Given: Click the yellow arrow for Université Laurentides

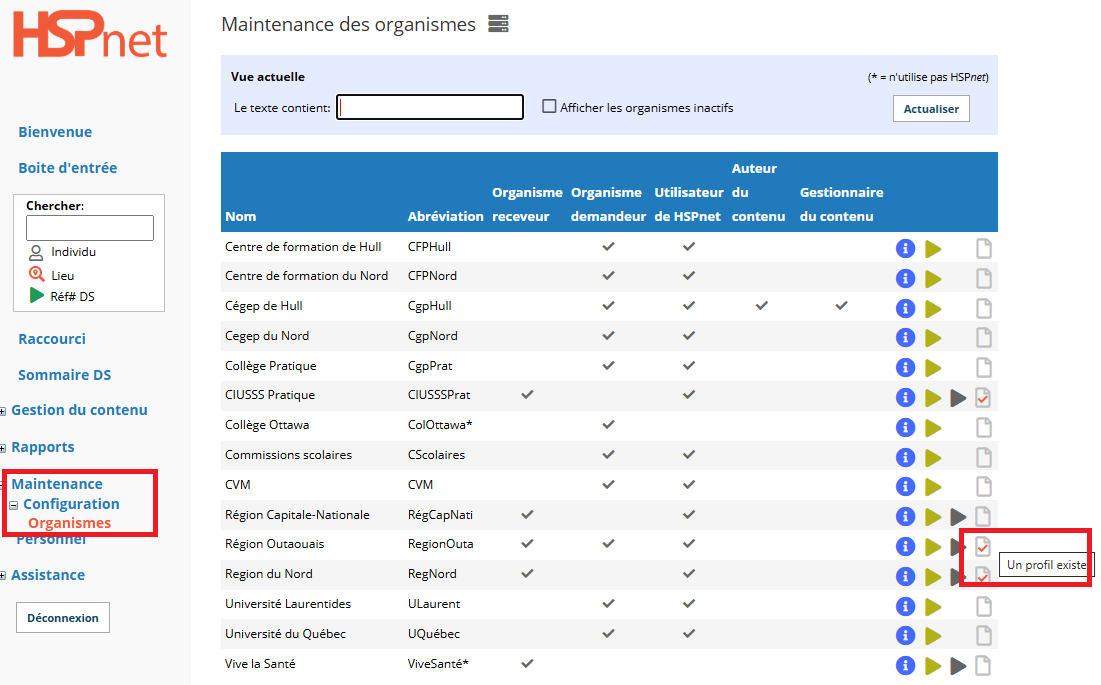Looking at the screenshot, I should coord(933,606).
